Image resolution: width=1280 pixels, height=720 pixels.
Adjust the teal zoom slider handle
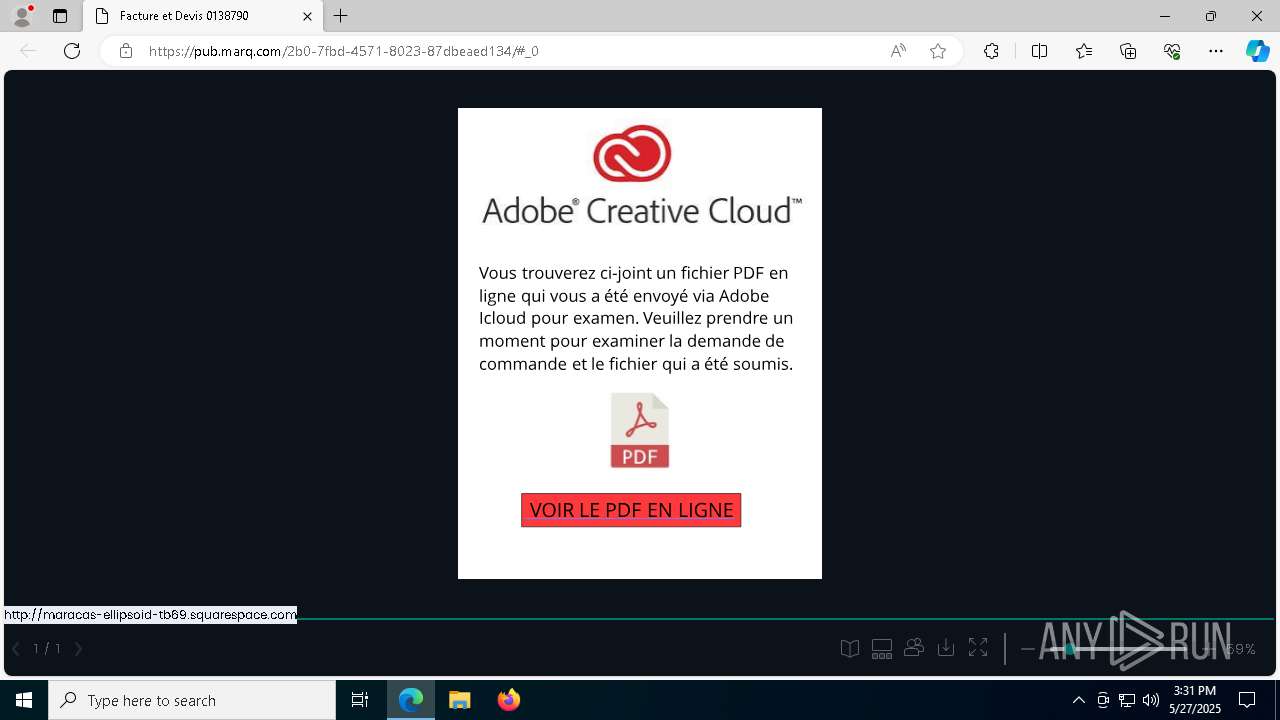[x=1069, y=649]
